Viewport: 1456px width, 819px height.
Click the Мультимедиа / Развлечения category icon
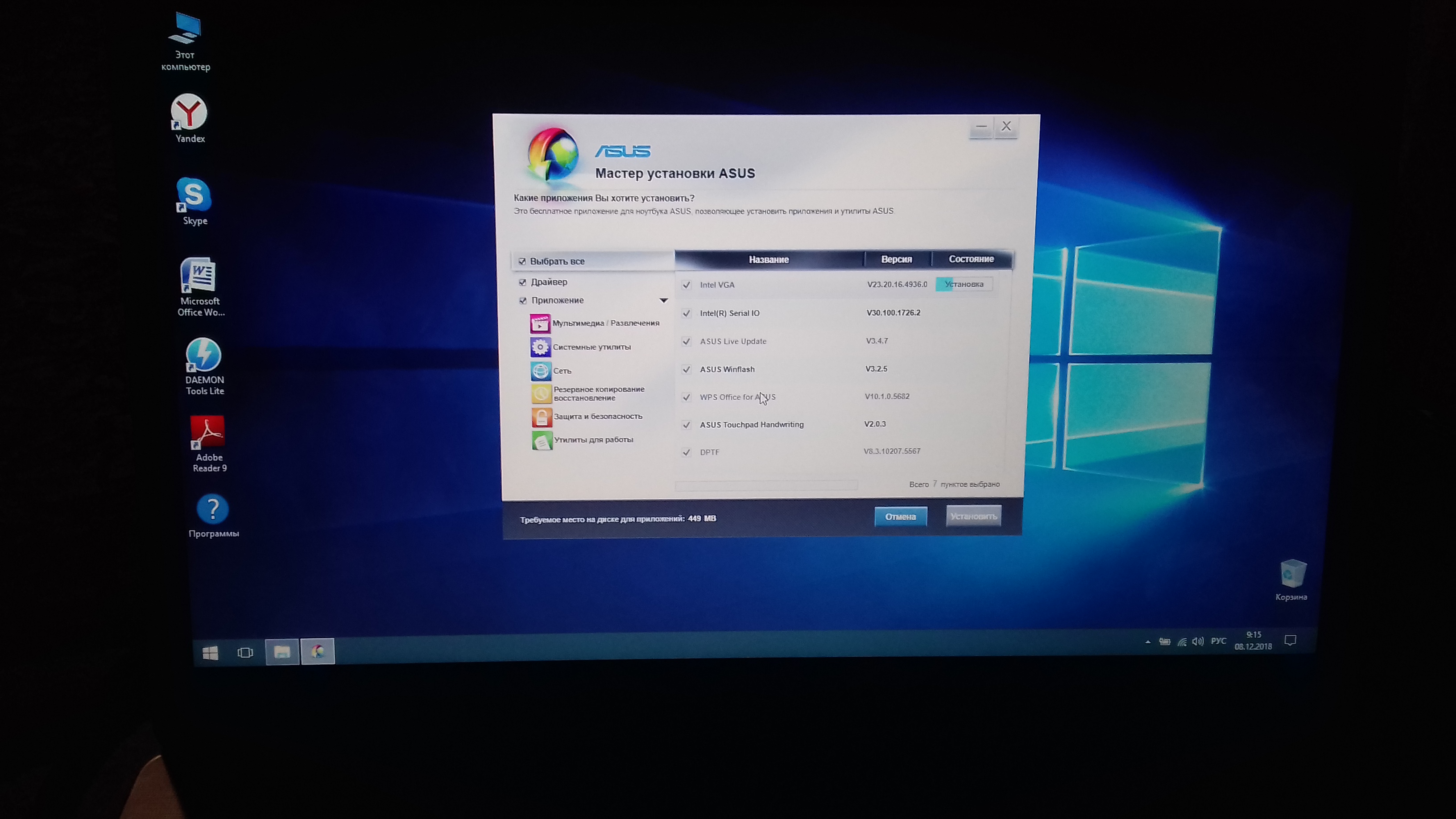tap(540, 323)
